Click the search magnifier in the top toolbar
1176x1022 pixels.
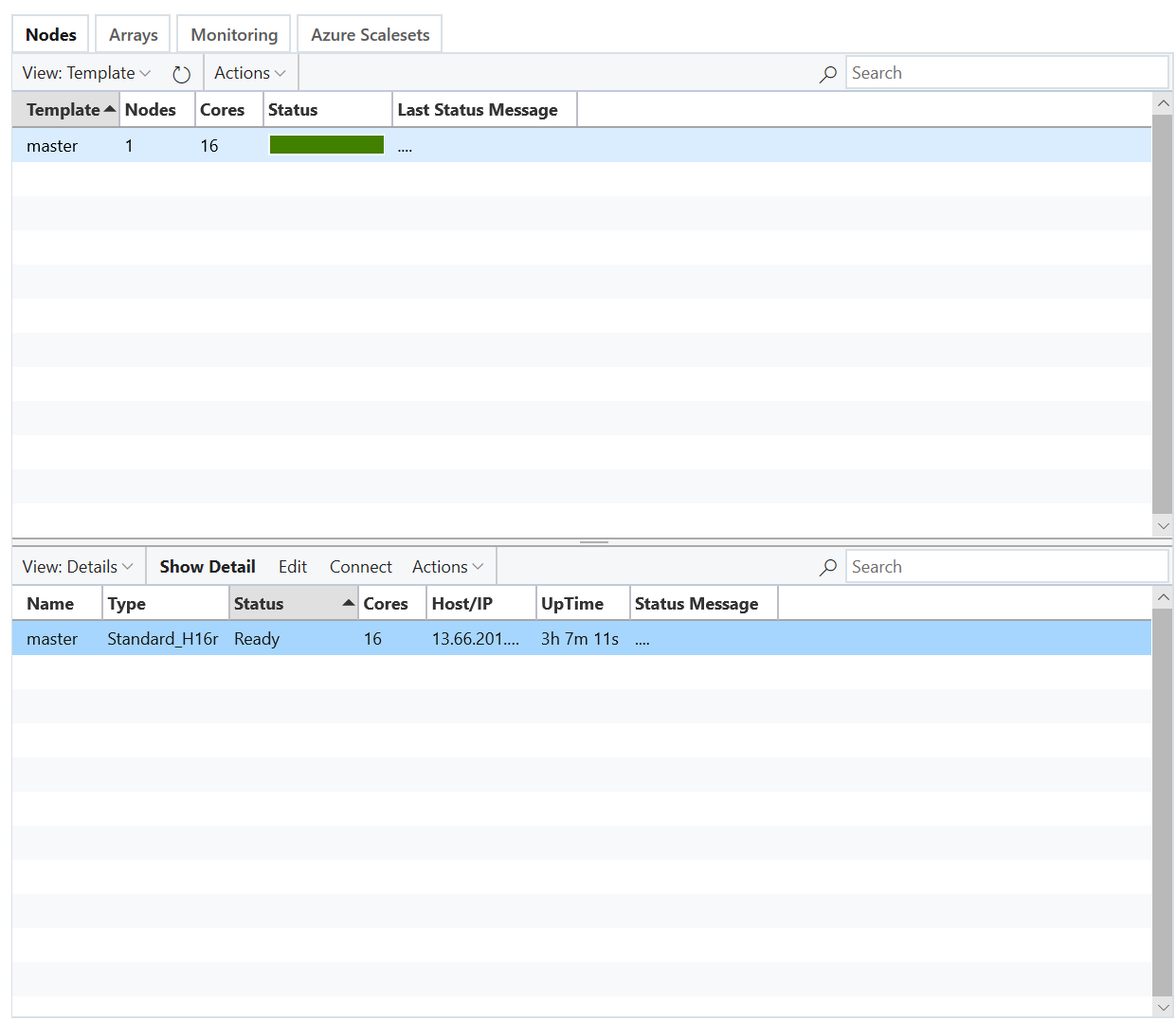(828, 72)
